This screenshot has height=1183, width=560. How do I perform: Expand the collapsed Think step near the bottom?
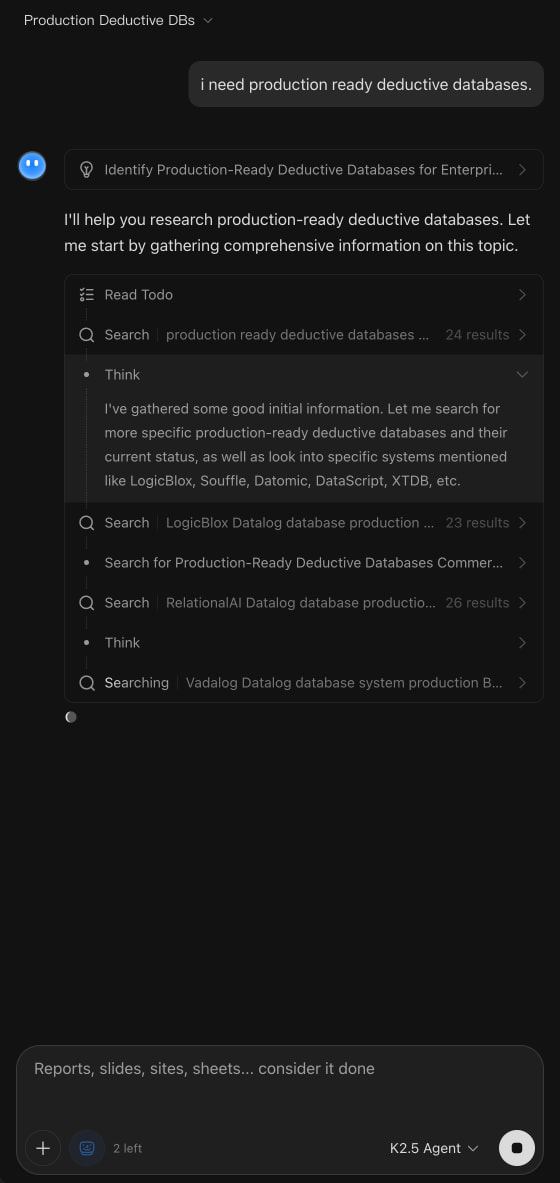tap(304, 643)
